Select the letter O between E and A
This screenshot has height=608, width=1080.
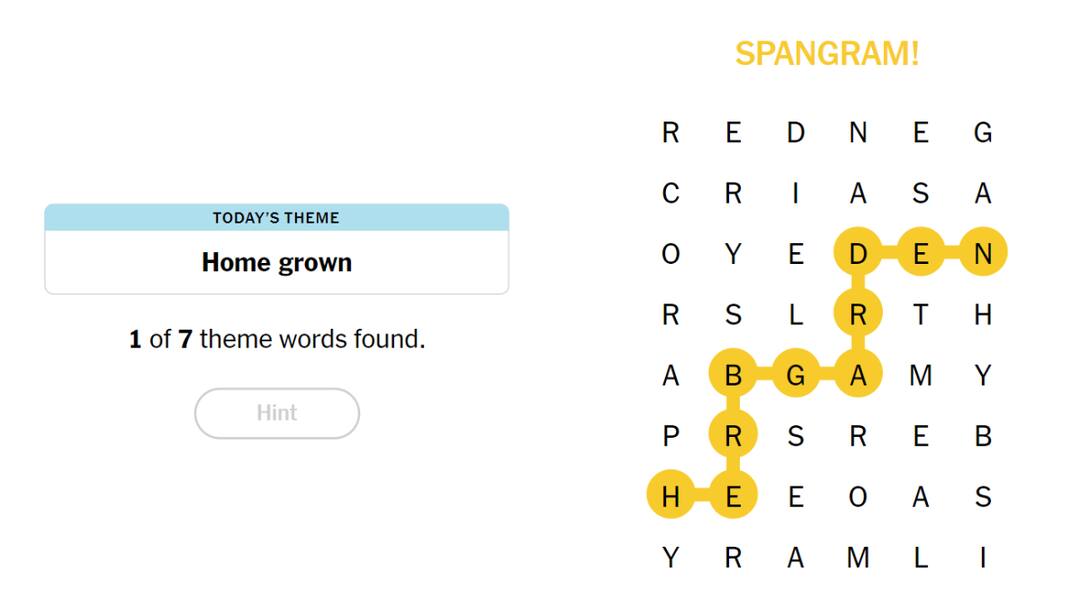858,497
